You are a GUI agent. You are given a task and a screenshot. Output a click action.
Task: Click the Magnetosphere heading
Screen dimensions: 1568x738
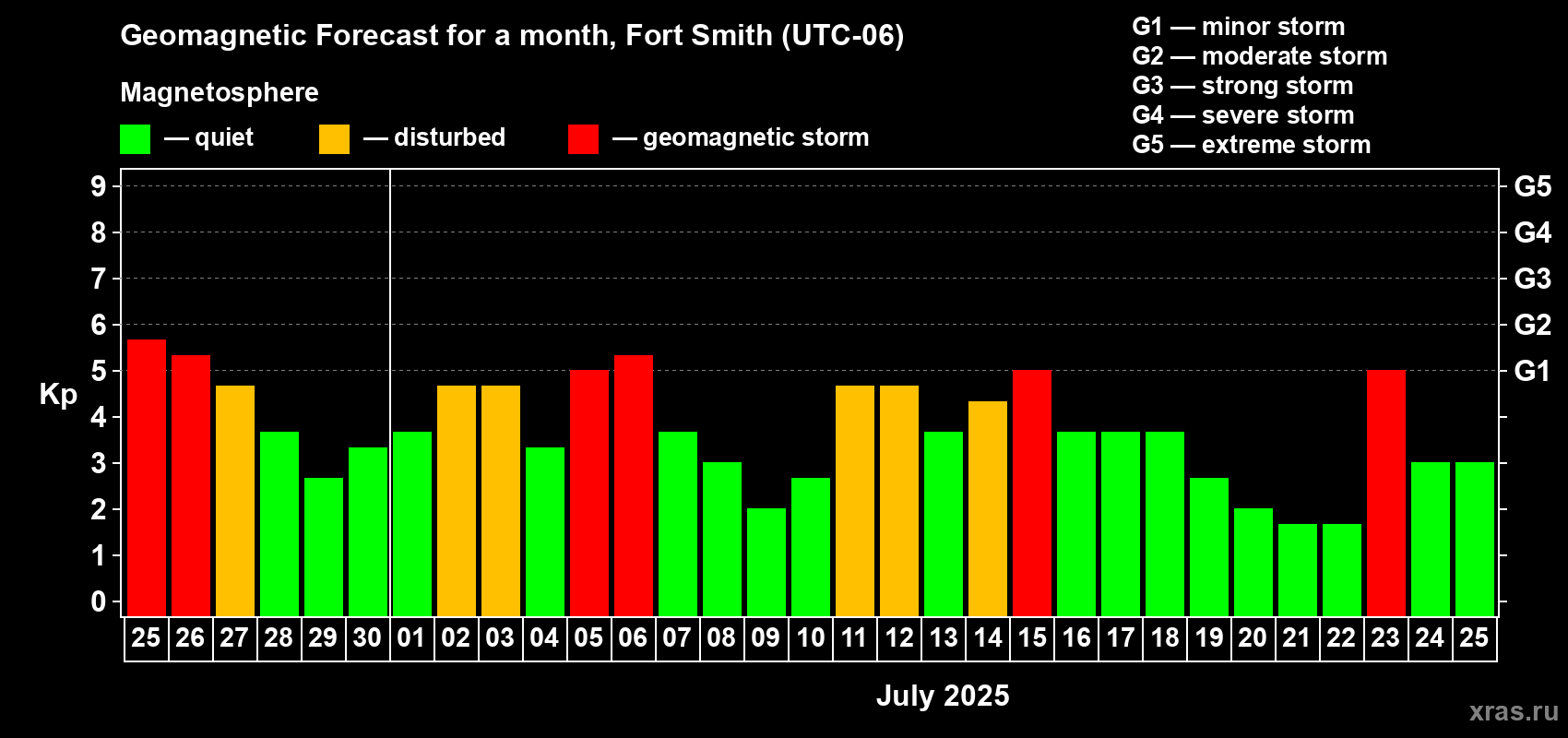[220, 92]
